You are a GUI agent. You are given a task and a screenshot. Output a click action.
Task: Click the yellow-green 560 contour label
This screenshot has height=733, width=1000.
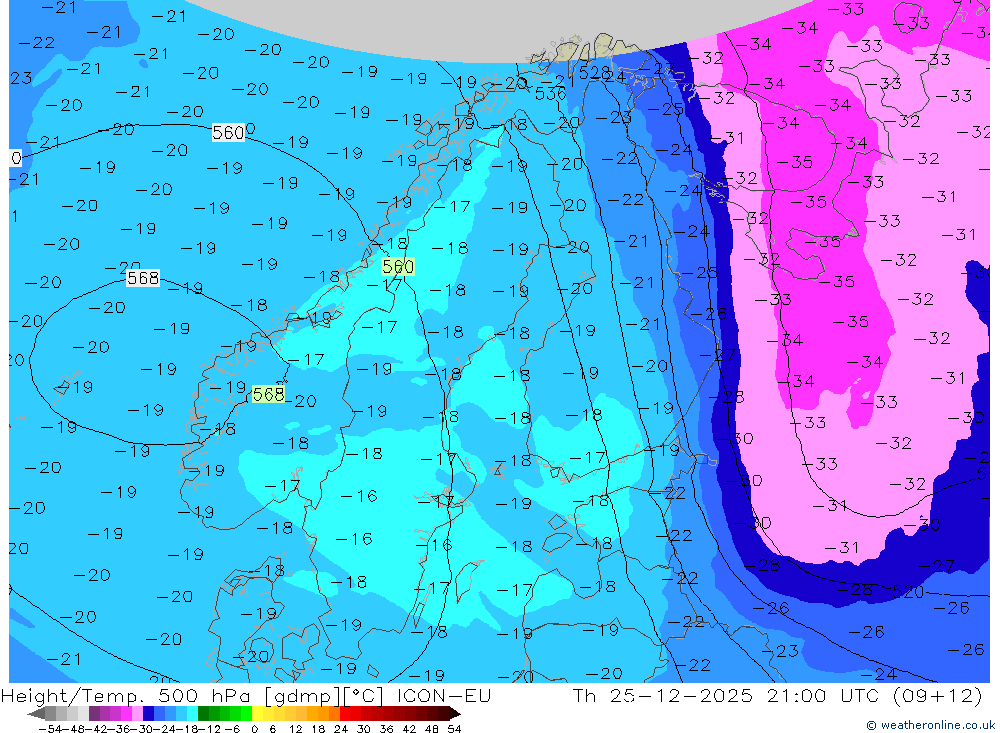(398, 267)
